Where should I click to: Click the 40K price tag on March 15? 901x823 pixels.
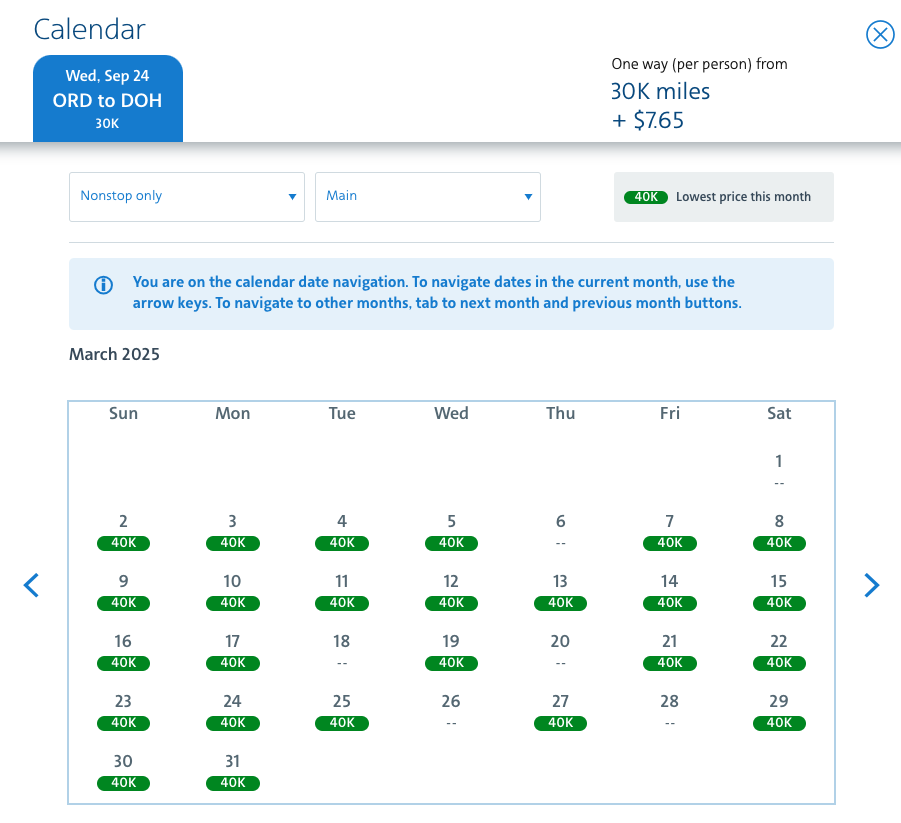tap(778, 603)
